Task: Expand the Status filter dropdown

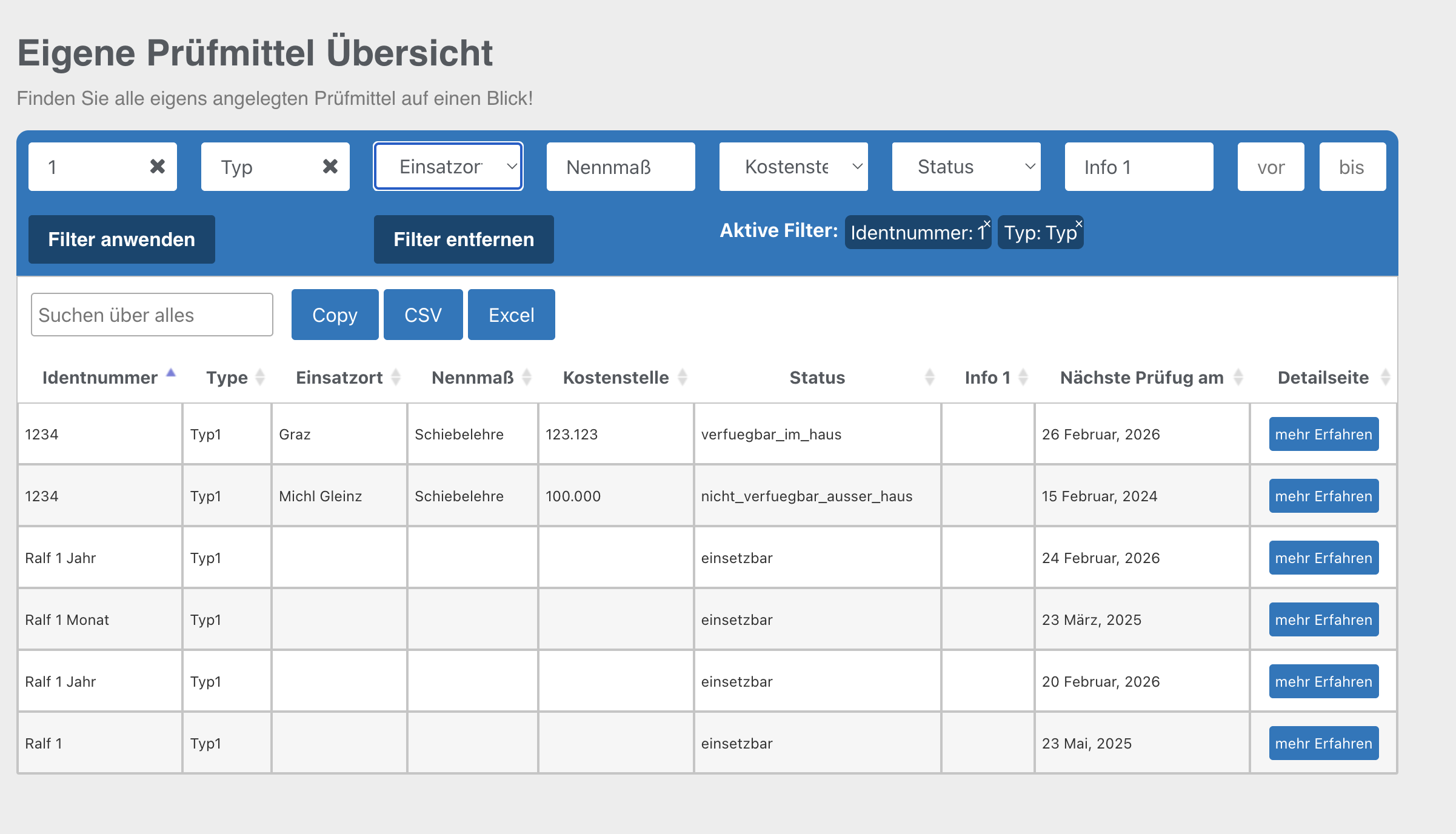Action: (x=966, y=167)
